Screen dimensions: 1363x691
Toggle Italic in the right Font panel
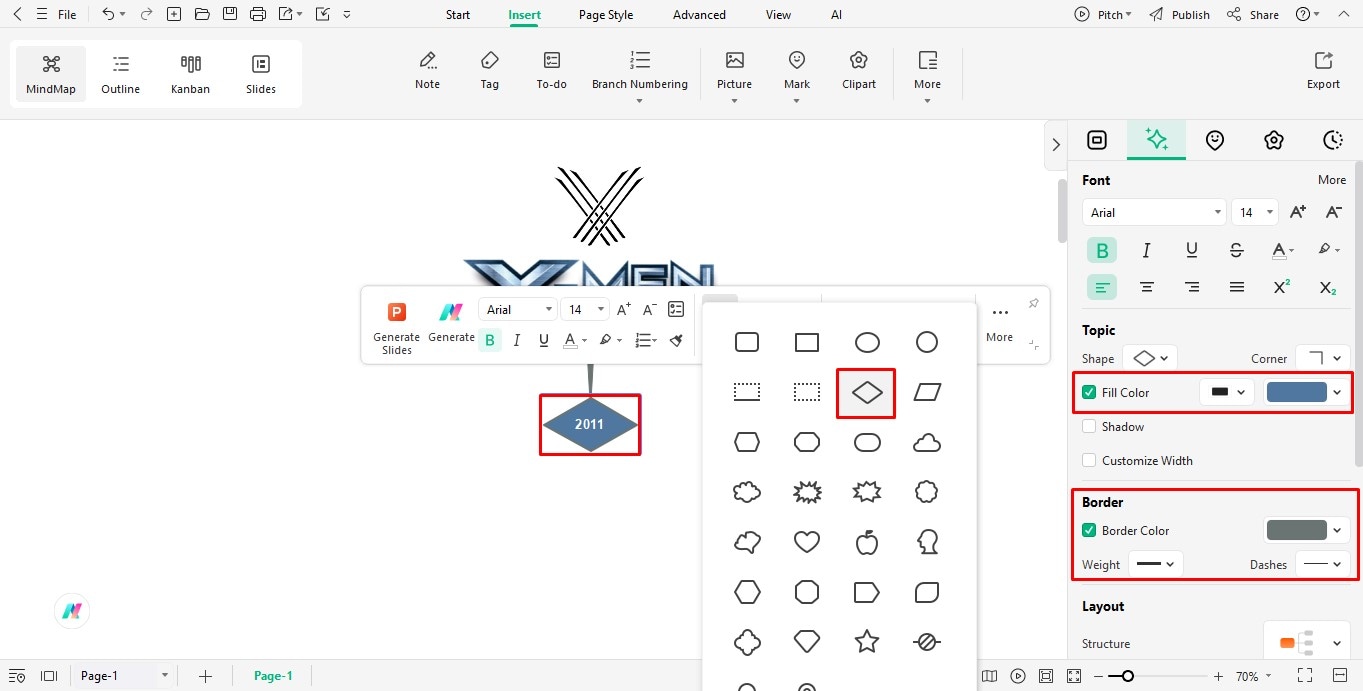tap(1147, 250)
